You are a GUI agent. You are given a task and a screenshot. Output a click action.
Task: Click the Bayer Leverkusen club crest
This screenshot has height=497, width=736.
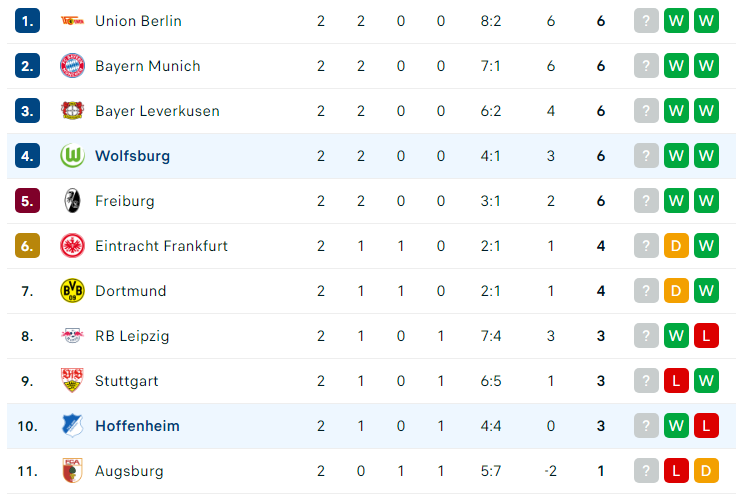[72, 111]
